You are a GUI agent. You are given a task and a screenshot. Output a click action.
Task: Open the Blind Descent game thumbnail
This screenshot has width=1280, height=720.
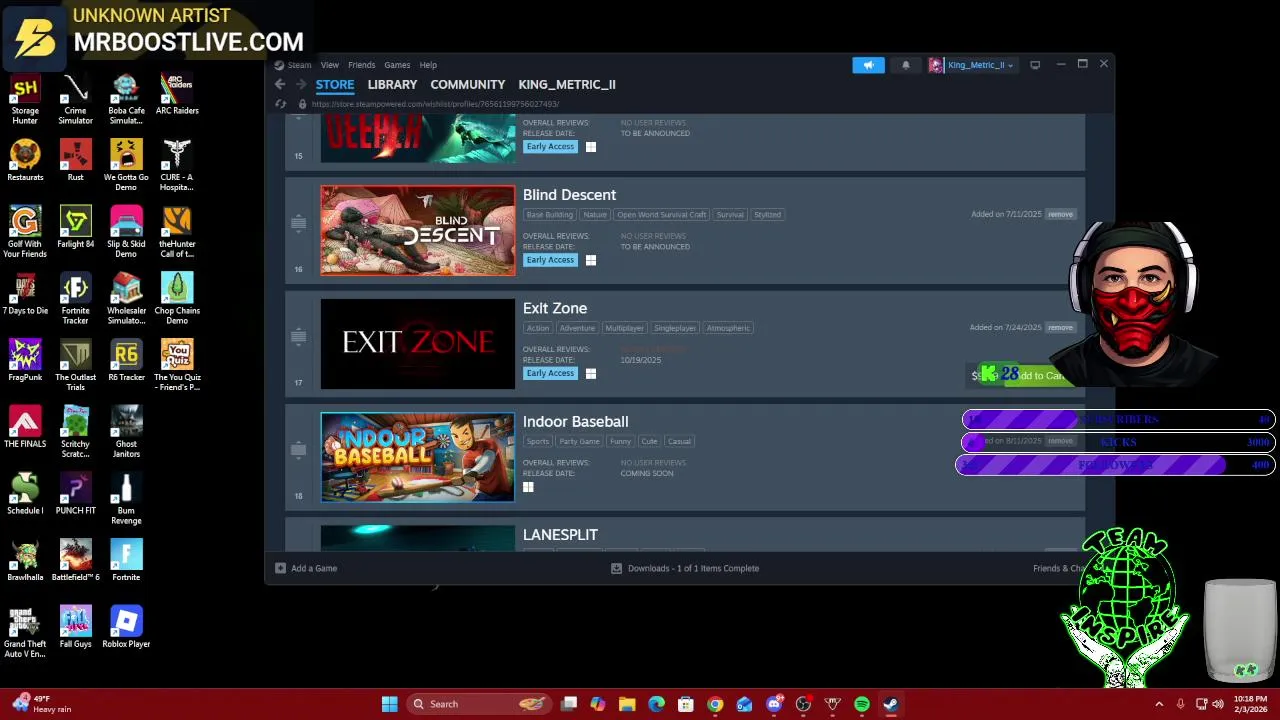(418, 230)
